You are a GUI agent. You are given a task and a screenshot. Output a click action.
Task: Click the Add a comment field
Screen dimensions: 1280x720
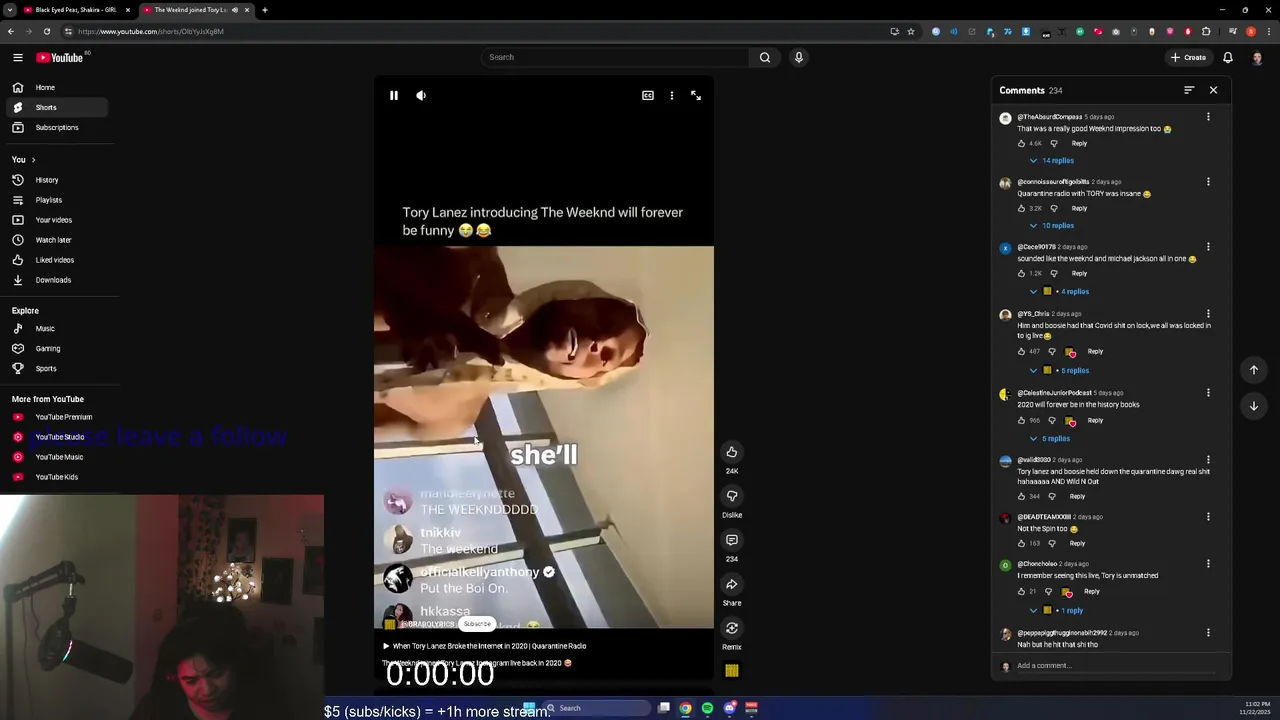tap(1115, 665)
